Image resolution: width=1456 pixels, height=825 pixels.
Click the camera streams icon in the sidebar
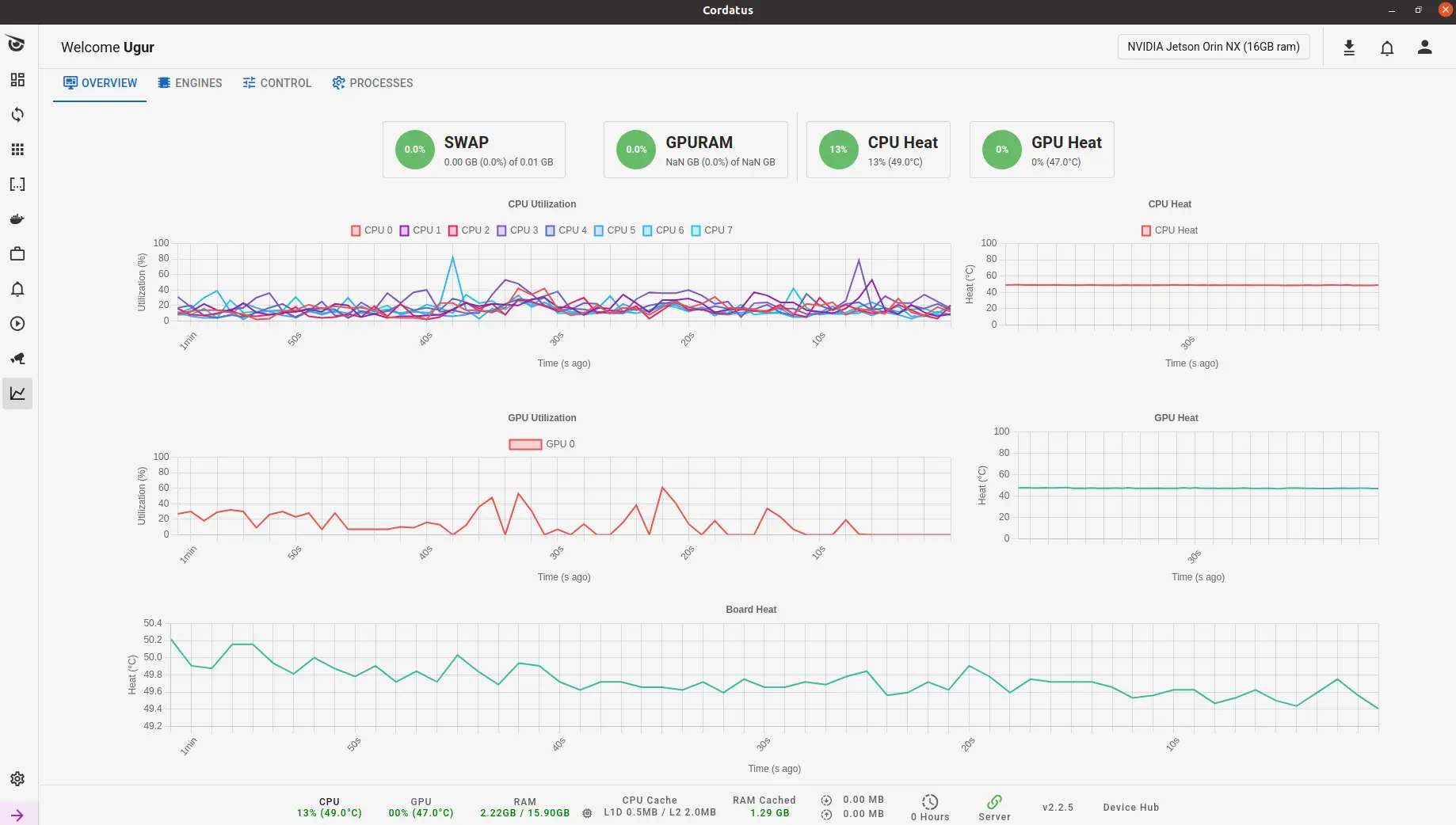[x=17, y=359]
